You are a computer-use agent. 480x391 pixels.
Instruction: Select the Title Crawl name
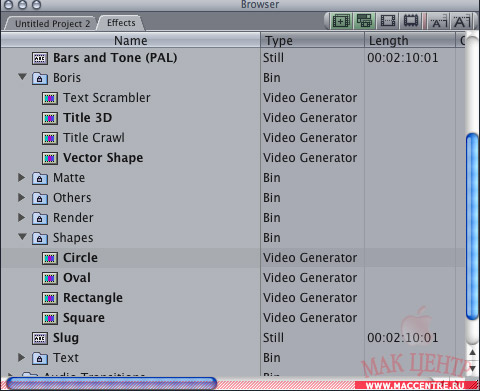pyautogui.click(x=94, y=138)
